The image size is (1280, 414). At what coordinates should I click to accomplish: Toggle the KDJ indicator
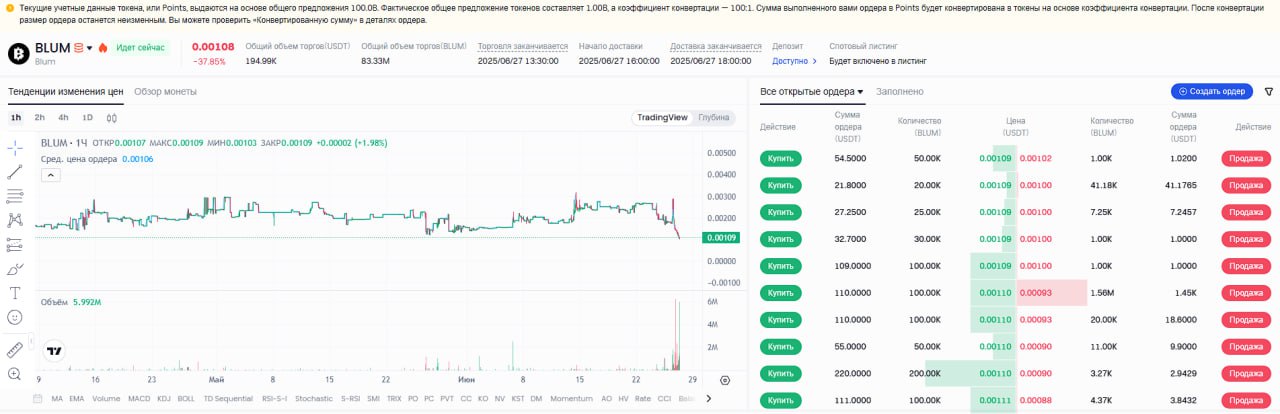[x=165, y=398]
